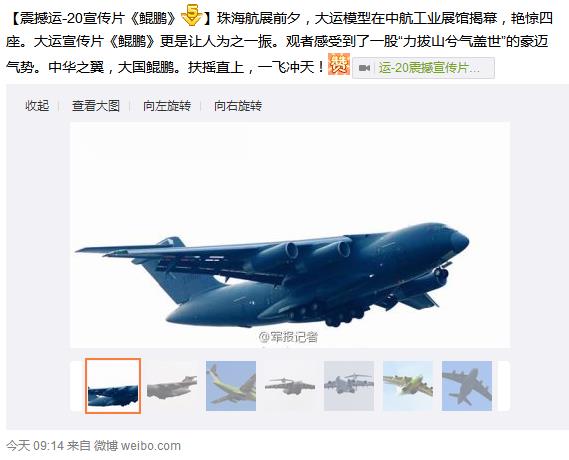This screenshot has width=569, height=460.
Task: Collapse the image with 收起
Action: (37, 106)
